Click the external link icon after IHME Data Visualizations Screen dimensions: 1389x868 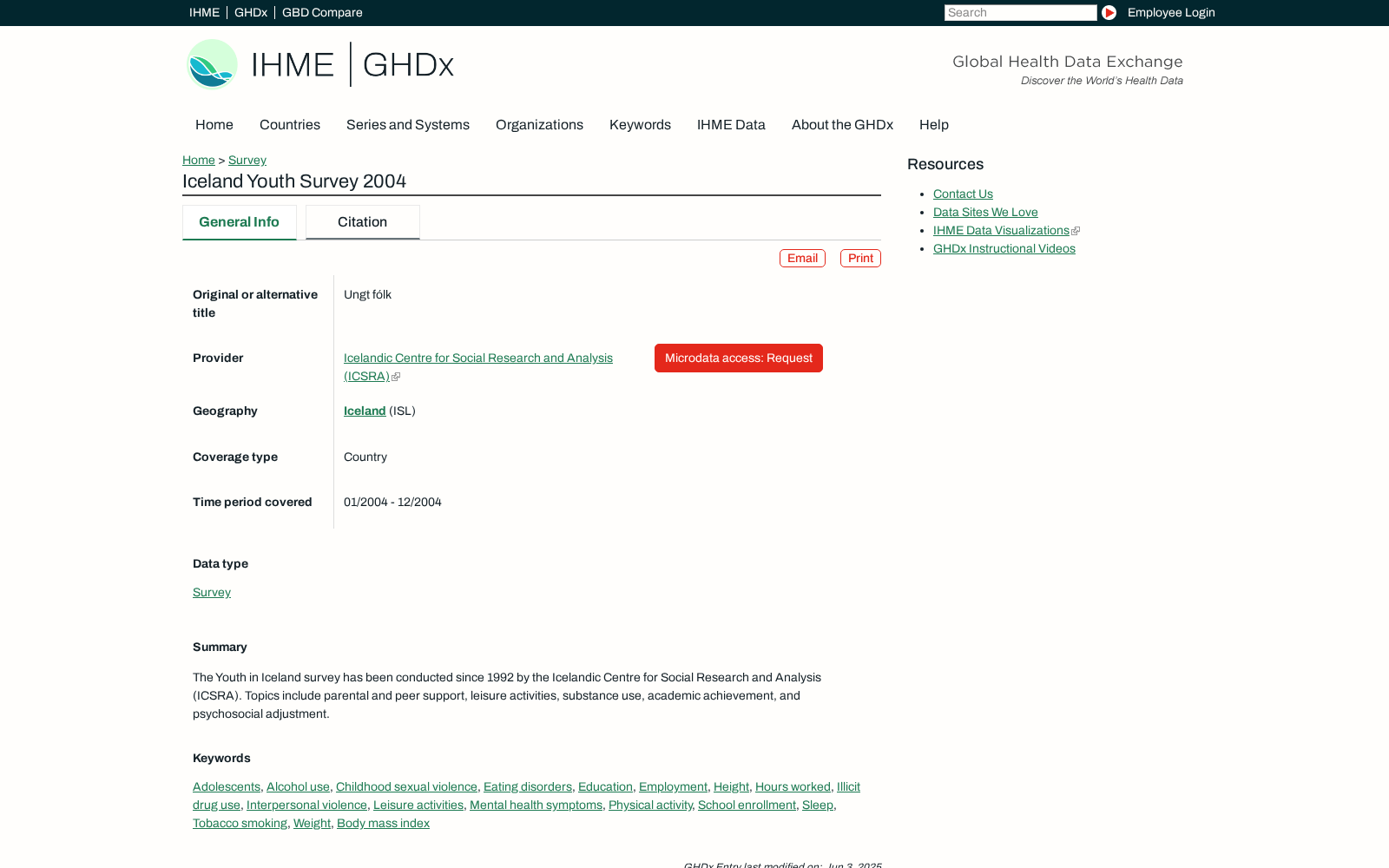[x=1076, y=231]
